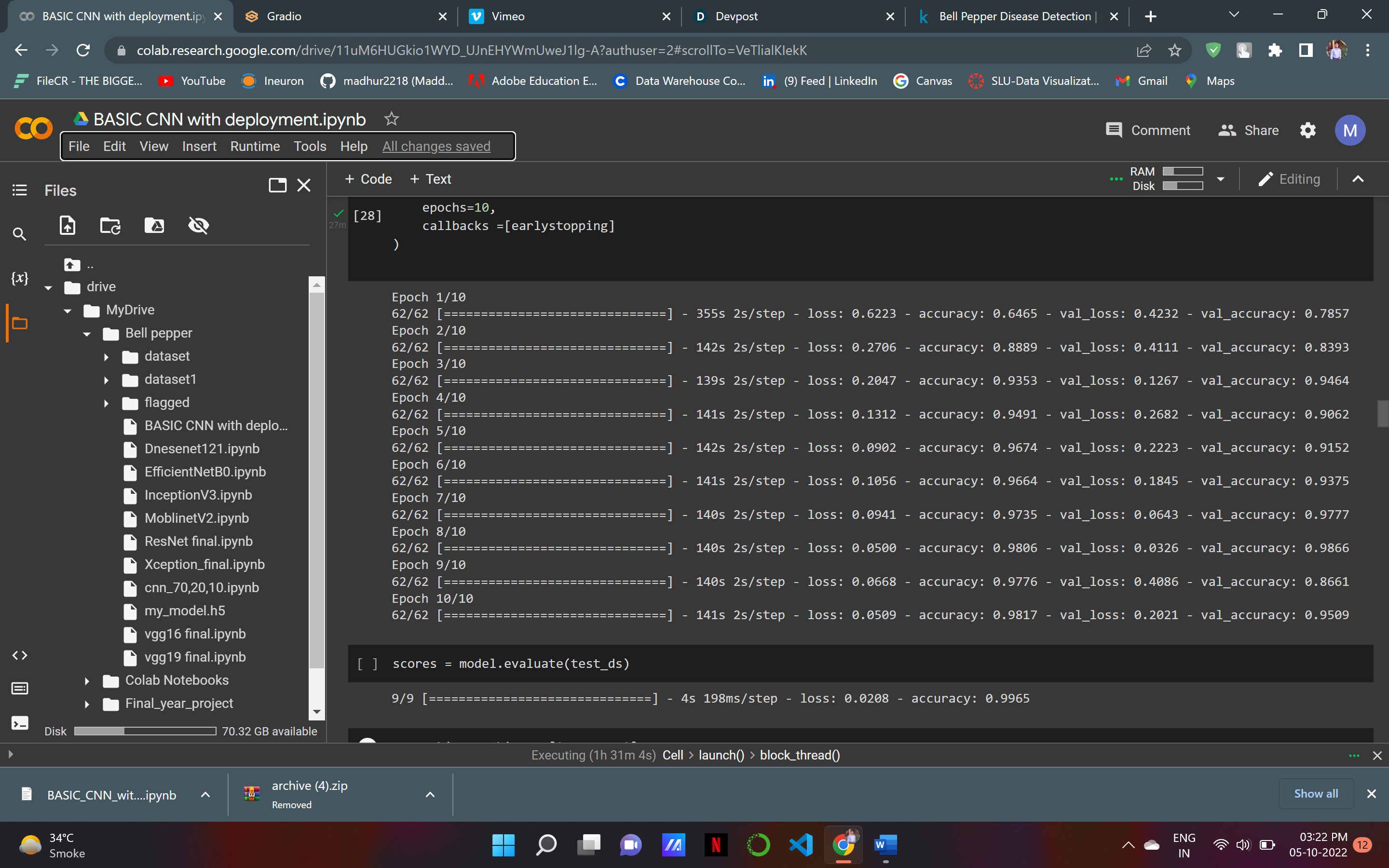1389x868 pixels.
Task: Click the mount Google Drive icon
Action: pyautogui.click(x=154, y=225)
